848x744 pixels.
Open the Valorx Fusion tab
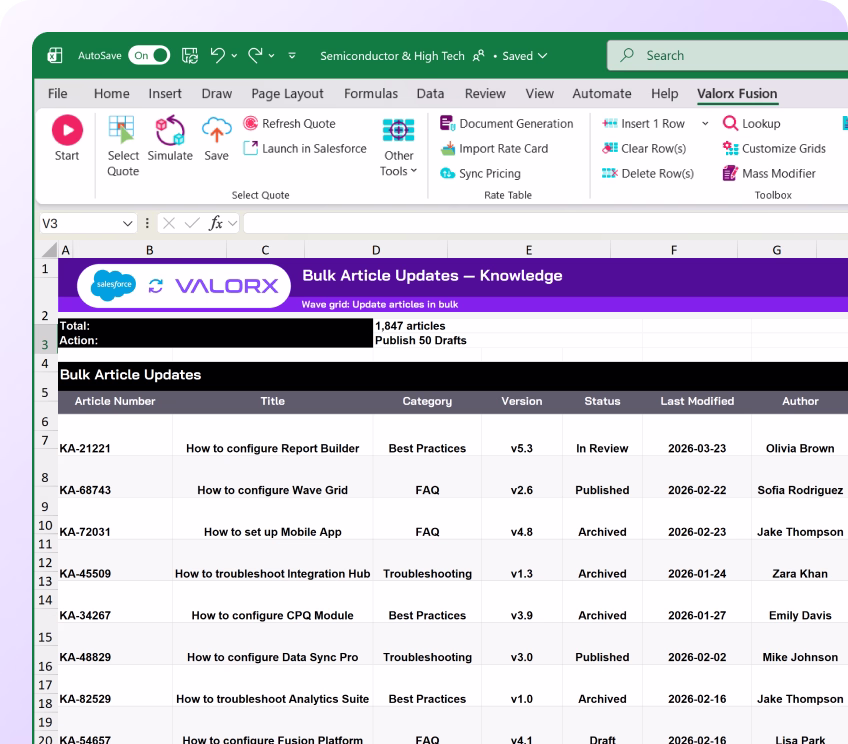tap(737, 94)
